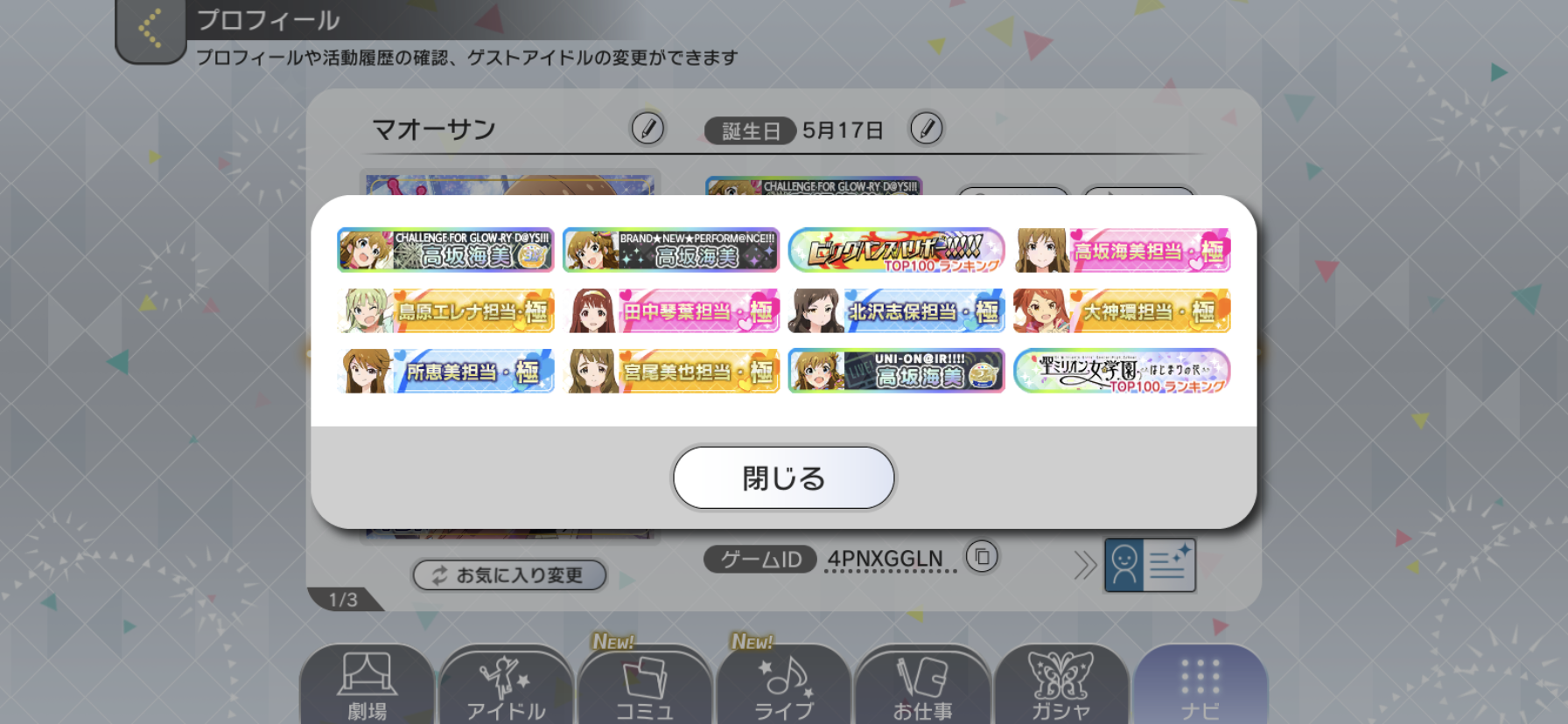Expand the double chevron beside game ID
1568x724 pixels.
1085,565
